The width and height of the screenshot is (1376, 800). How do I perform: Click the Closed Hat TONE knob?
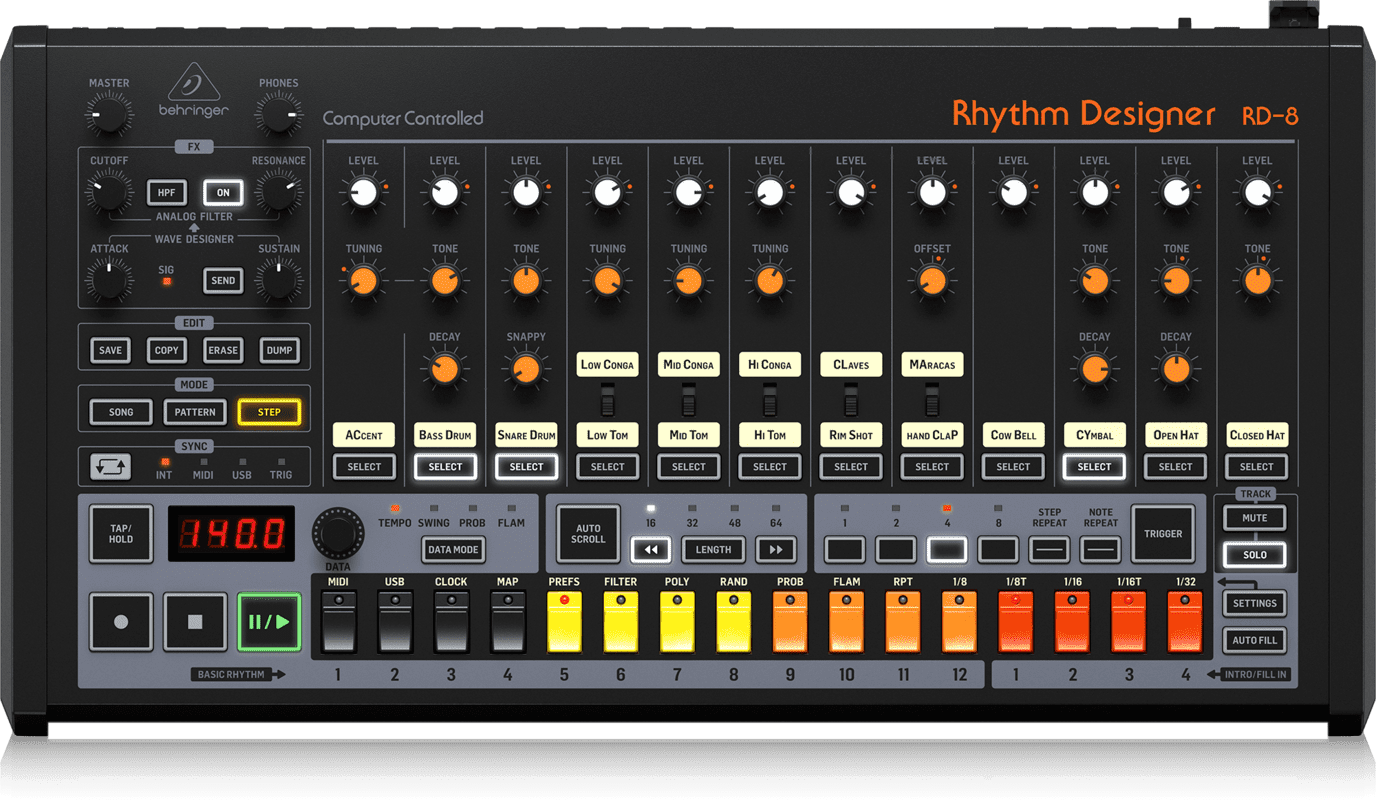click(x=1257, y=281)
